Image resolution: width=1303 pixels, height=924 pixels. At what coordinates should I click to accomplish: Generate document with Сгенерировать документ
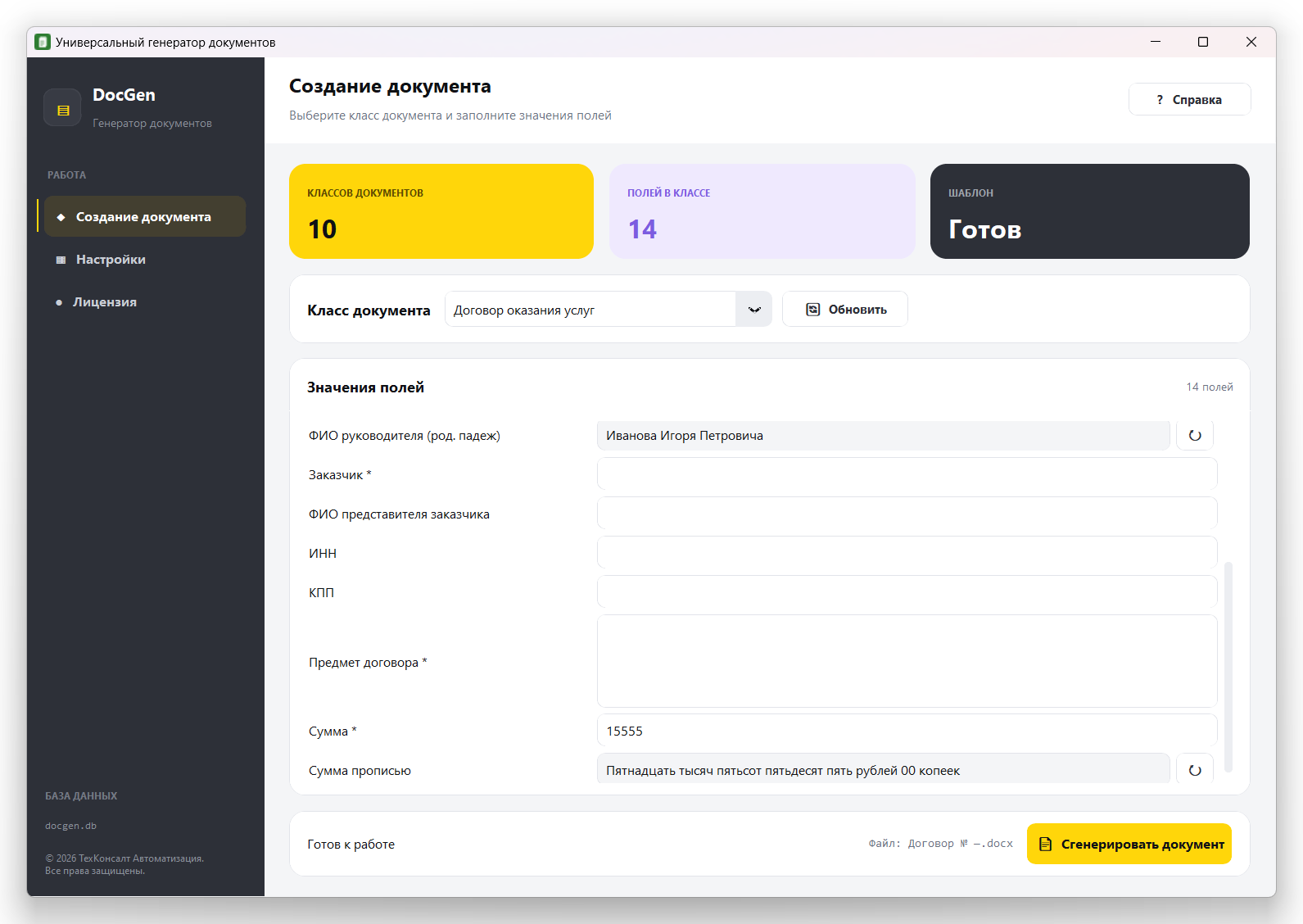pos(1129,844)
